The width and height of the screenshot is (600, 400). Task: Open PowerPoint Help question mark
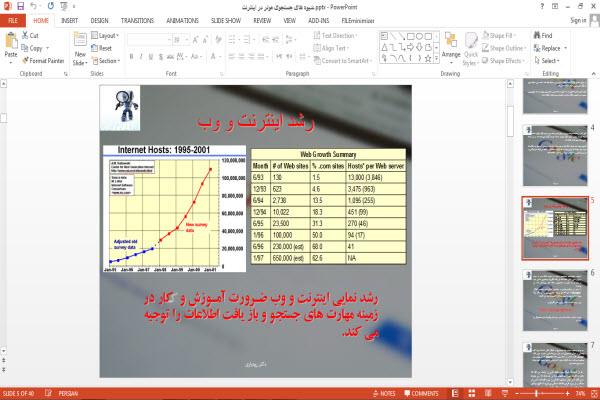542,7
